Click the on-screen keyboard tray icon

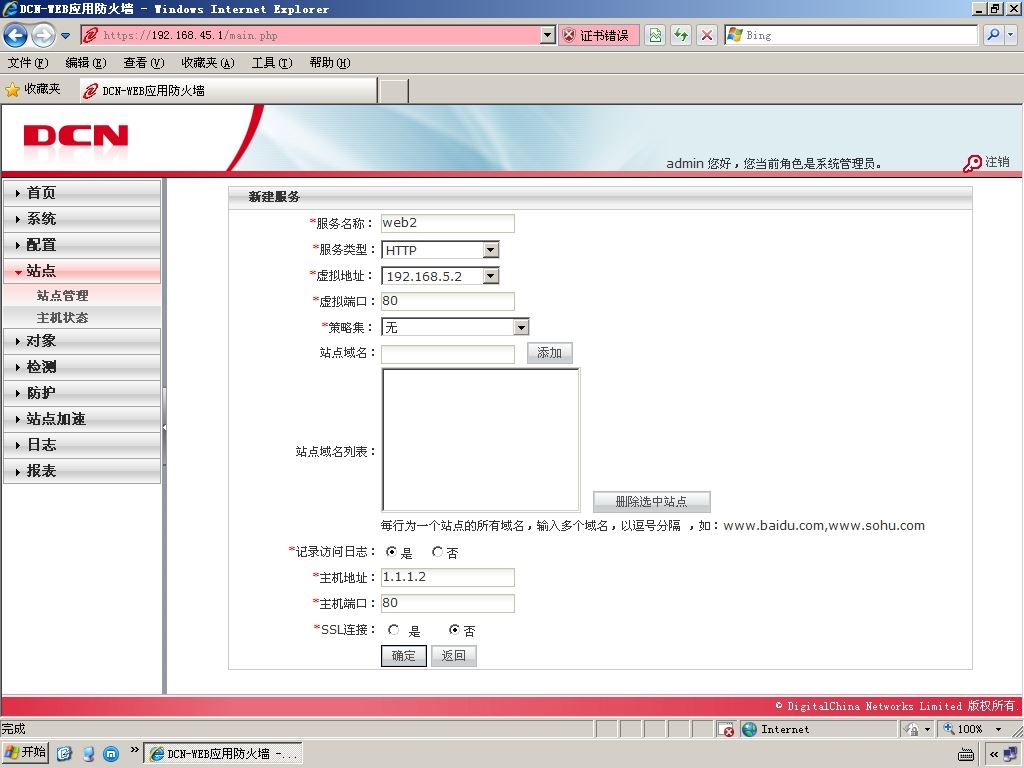(x=966, y=755)
